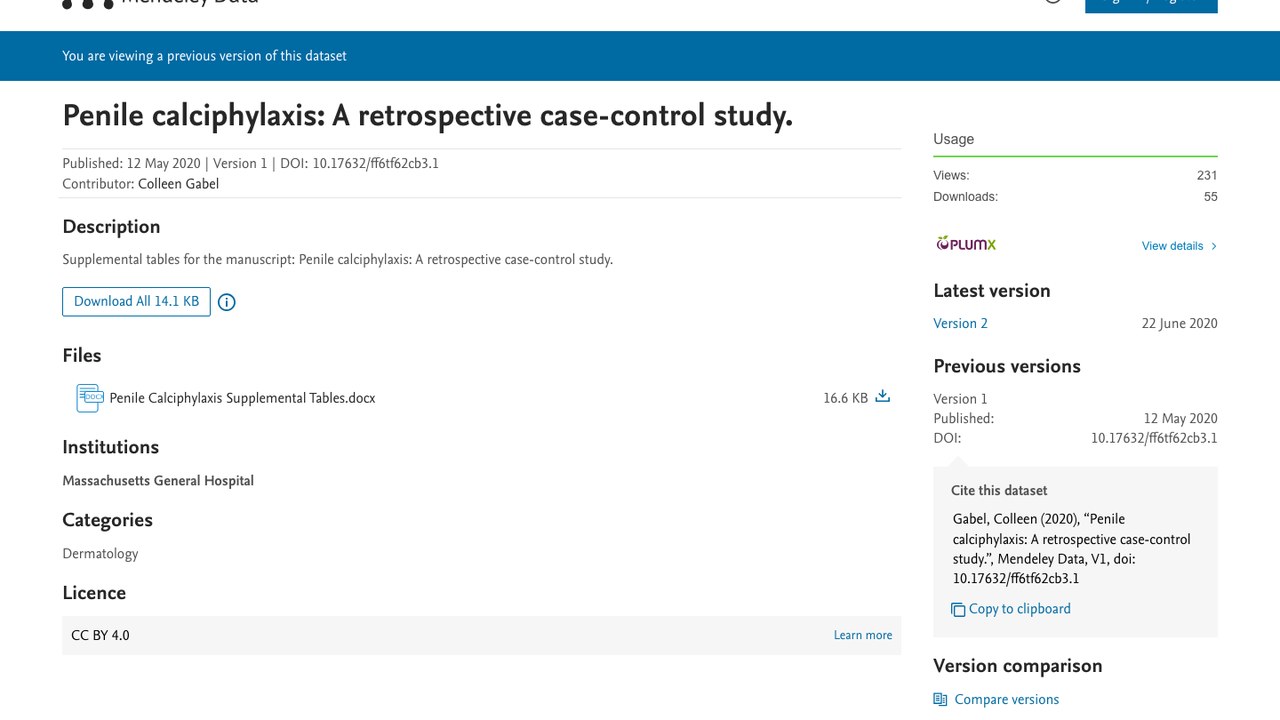The width and height of the screenshot is (1280, 720).
Task: Open Penile Calciphylaxis Supplemental Tables.docx
Action: 242,398
